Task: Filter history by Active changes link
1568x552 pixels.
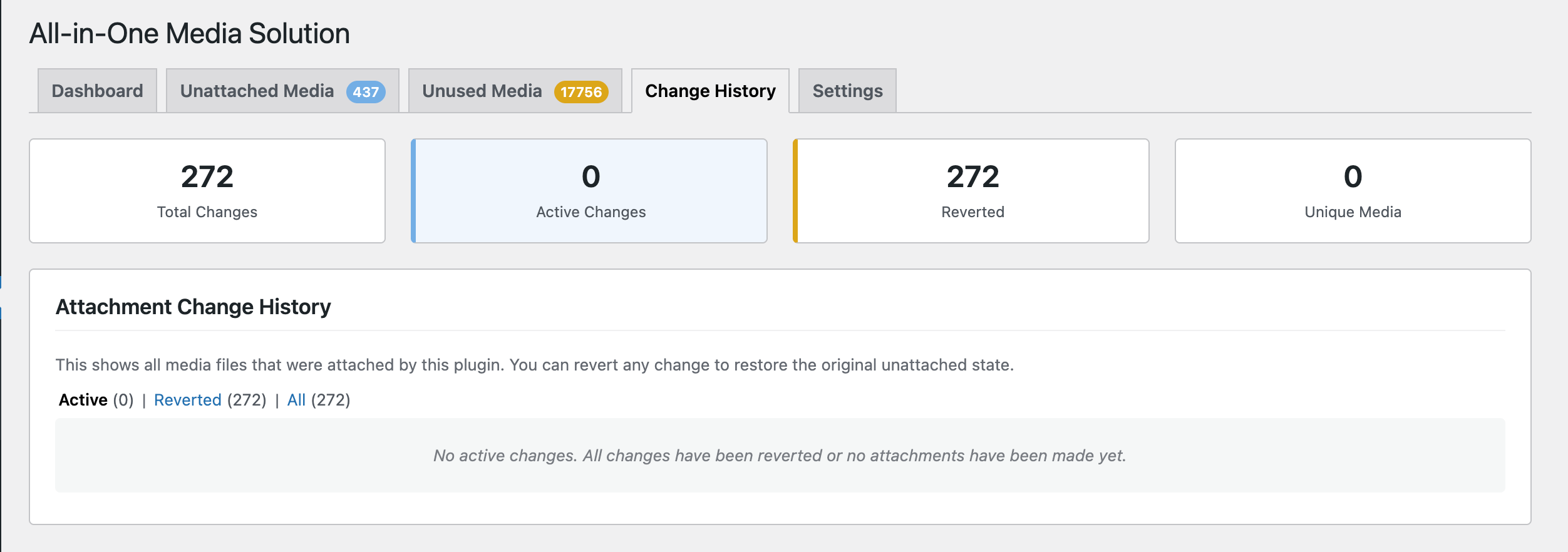Action: tap(83, 400)
